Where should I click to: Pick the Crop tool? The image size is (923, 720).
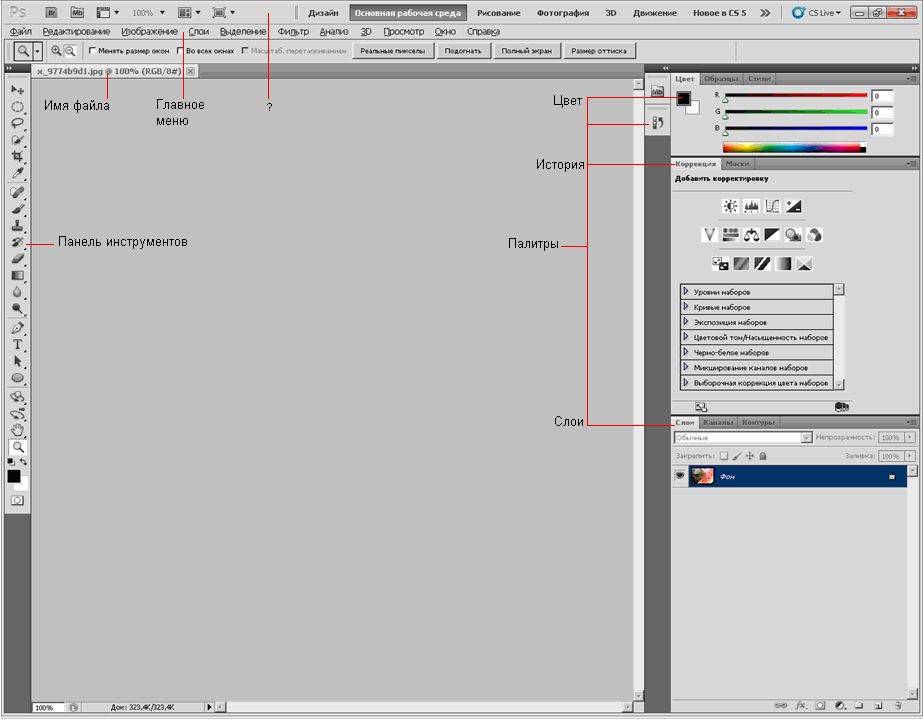18,157
